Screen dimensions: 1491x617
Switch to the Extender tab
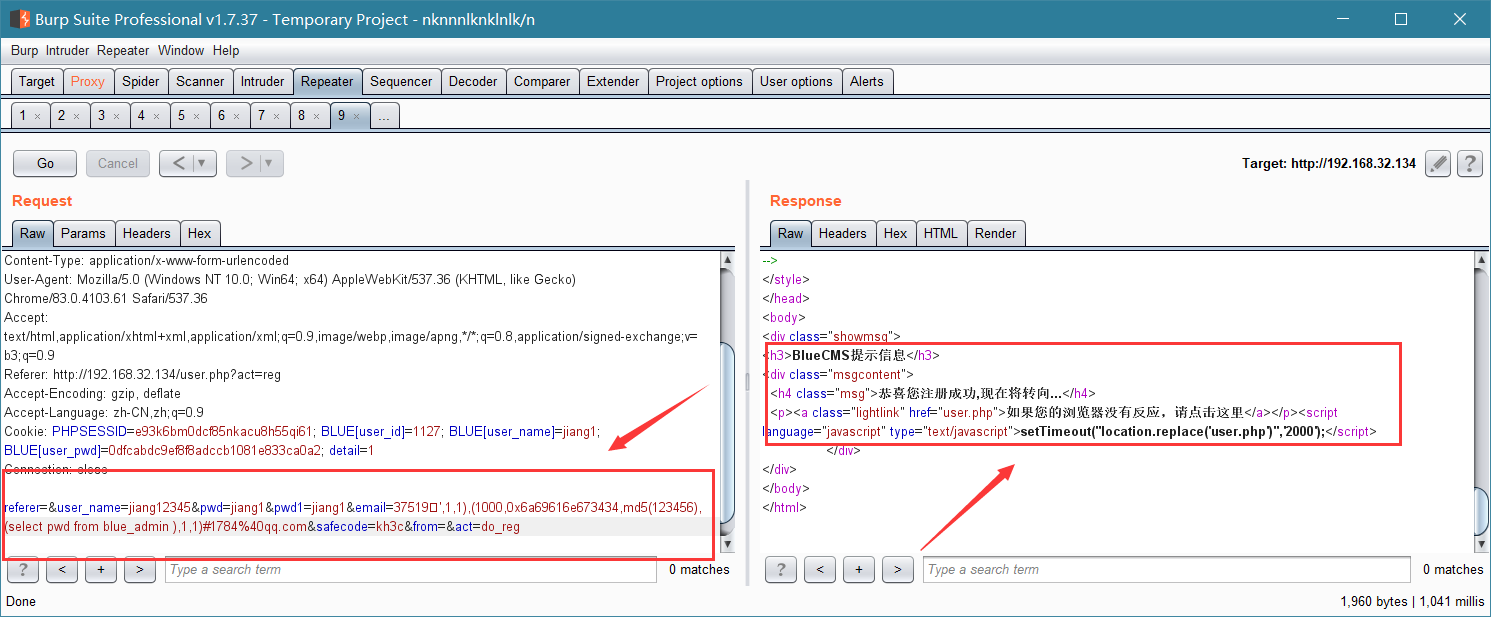point(613,82)
